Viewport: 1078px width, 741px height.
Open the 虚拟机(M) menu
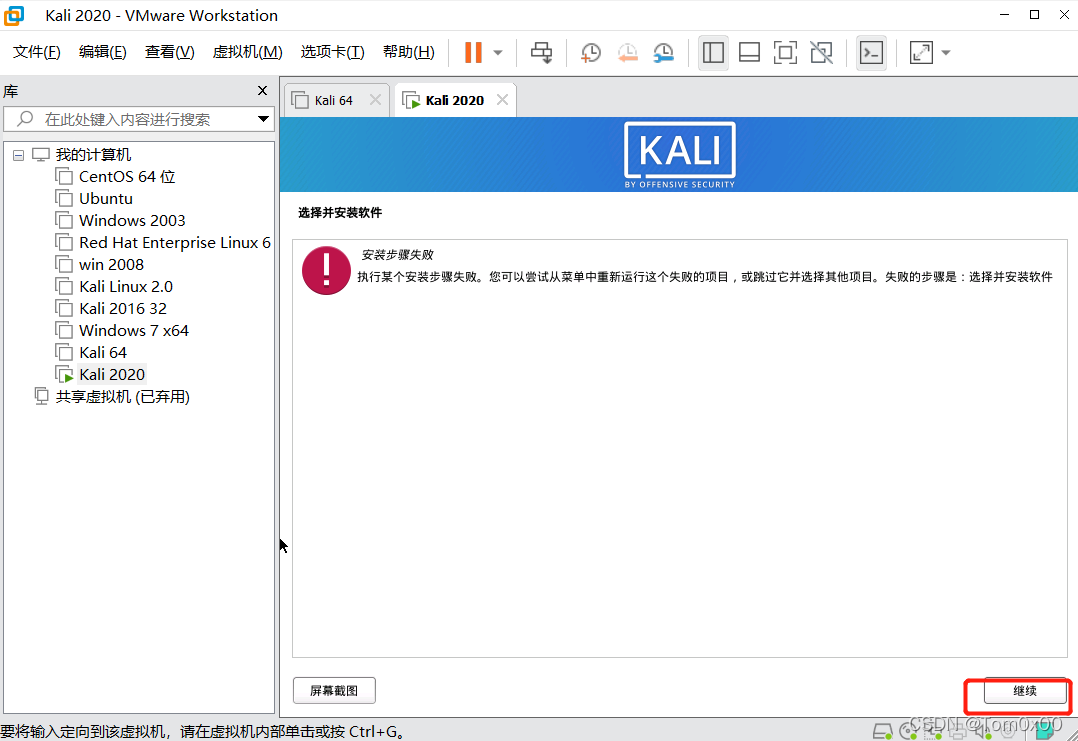pyautogui.click(x=248, y=52)
